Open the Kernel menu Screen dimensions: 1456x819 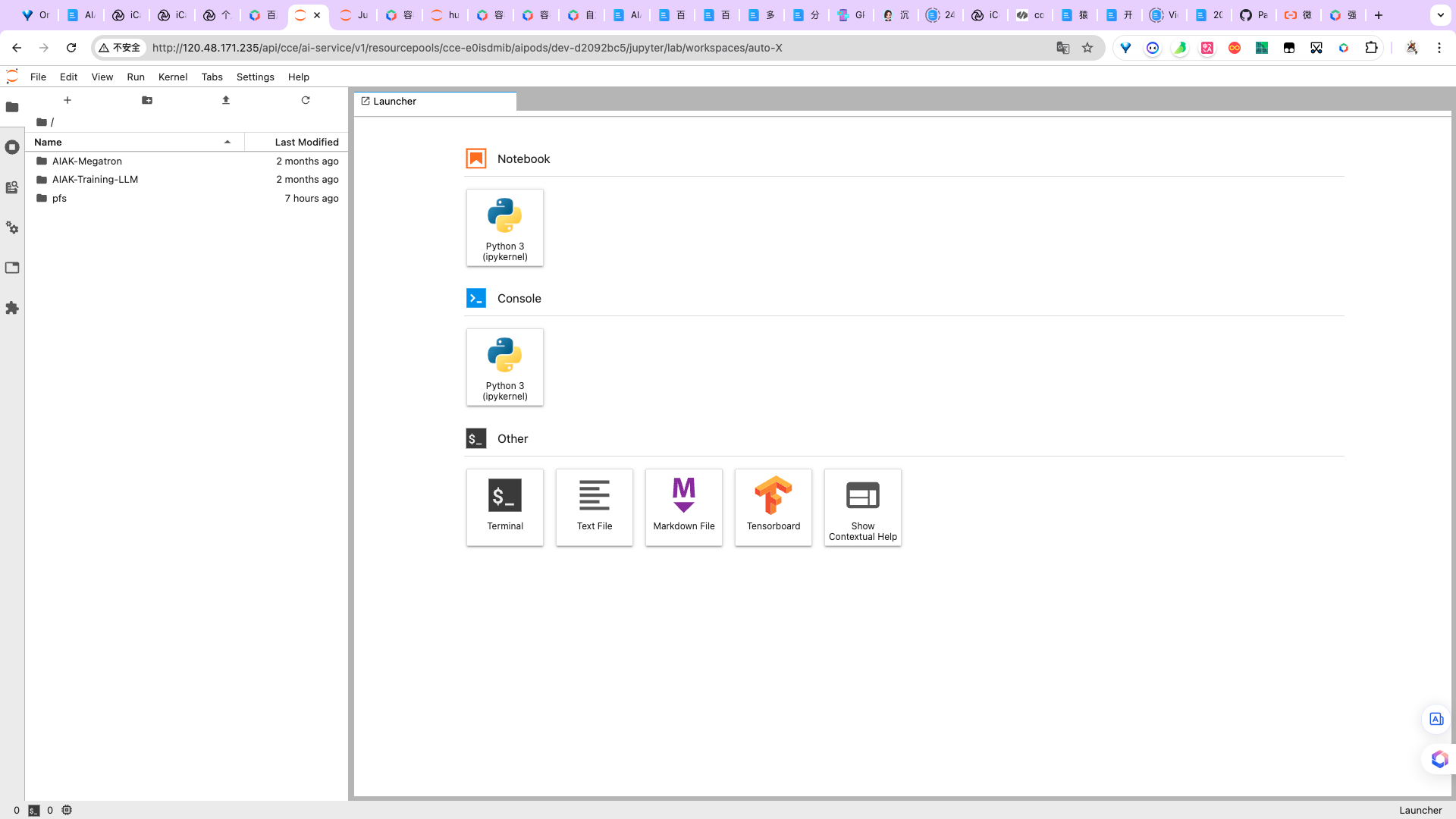173,77
